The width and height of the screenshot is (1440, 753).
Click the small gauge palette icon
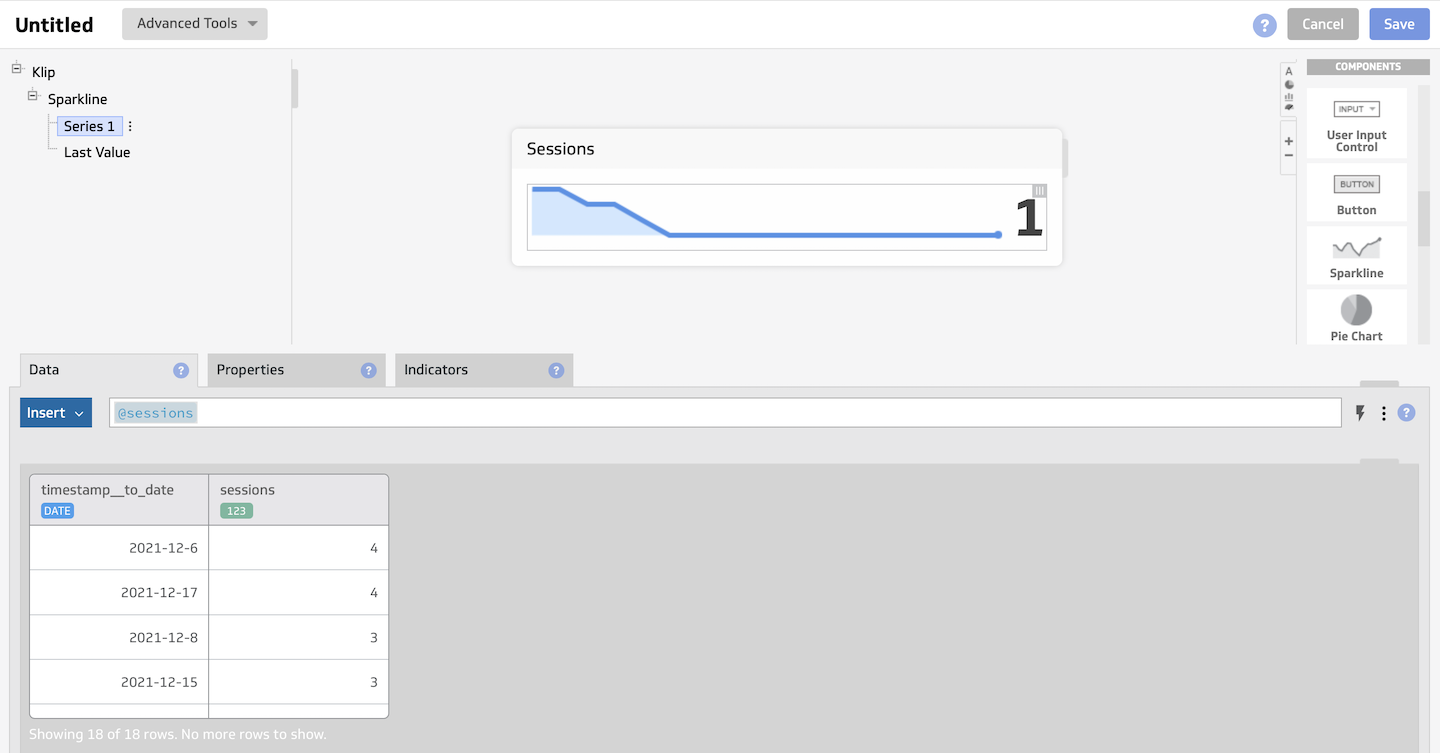(1288, 108)
